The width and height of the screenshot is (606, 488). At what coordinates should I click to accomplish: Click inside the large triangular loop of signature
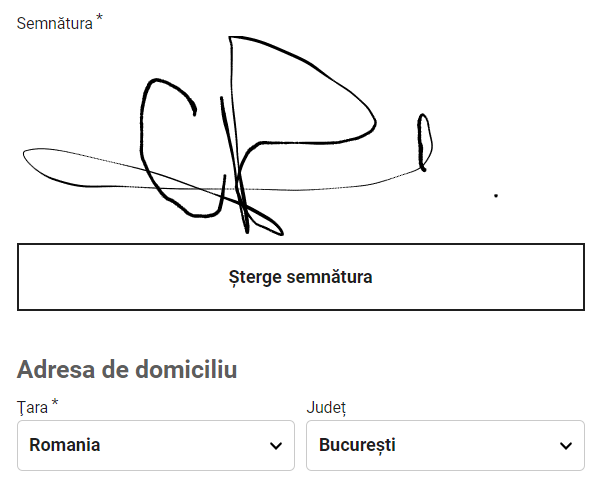(x=294, y=100)
